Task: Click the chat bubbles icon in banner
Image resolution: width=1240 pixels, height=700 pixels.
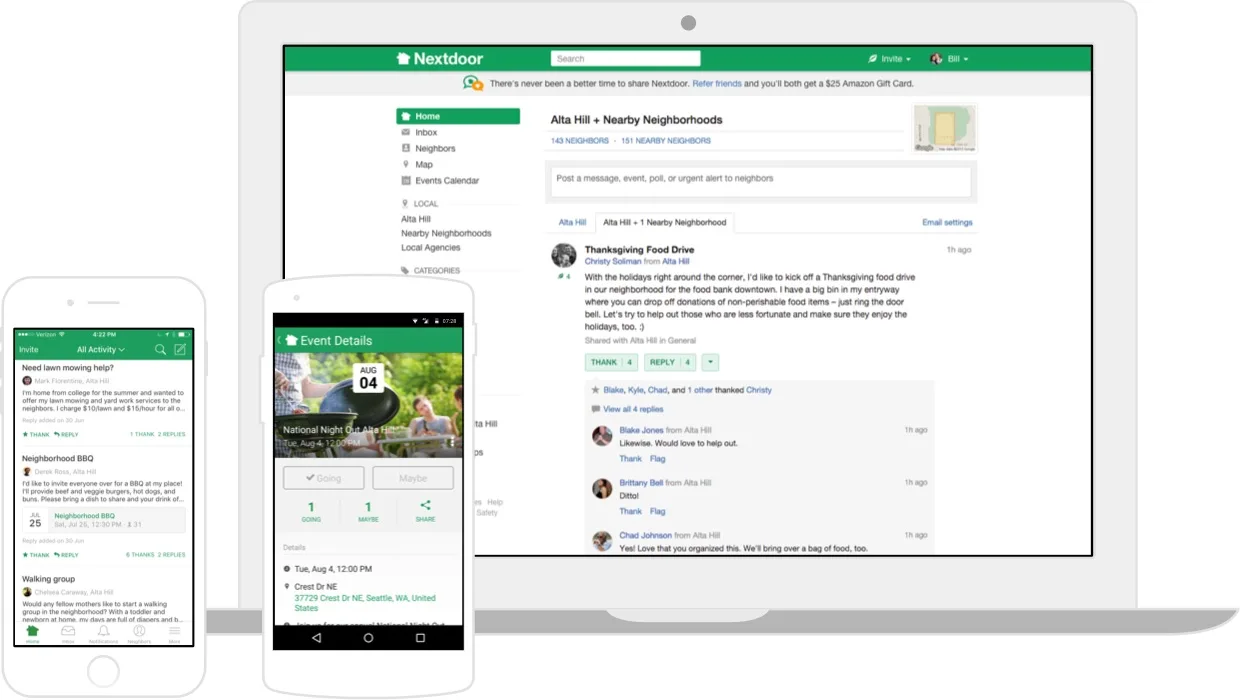Action: 472,84
